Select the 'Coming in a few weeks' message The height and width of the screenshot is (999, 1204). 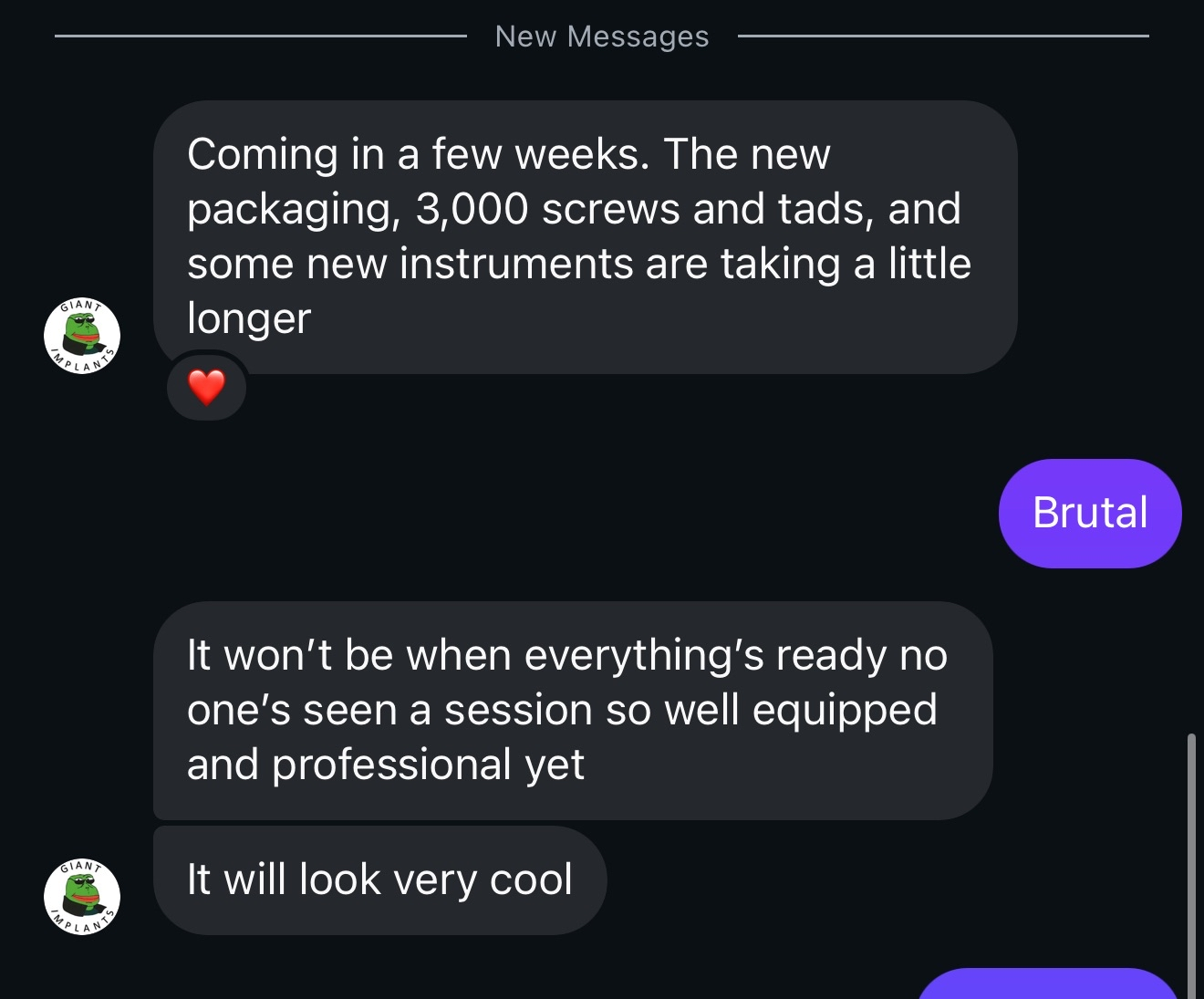tap(585, 237)
